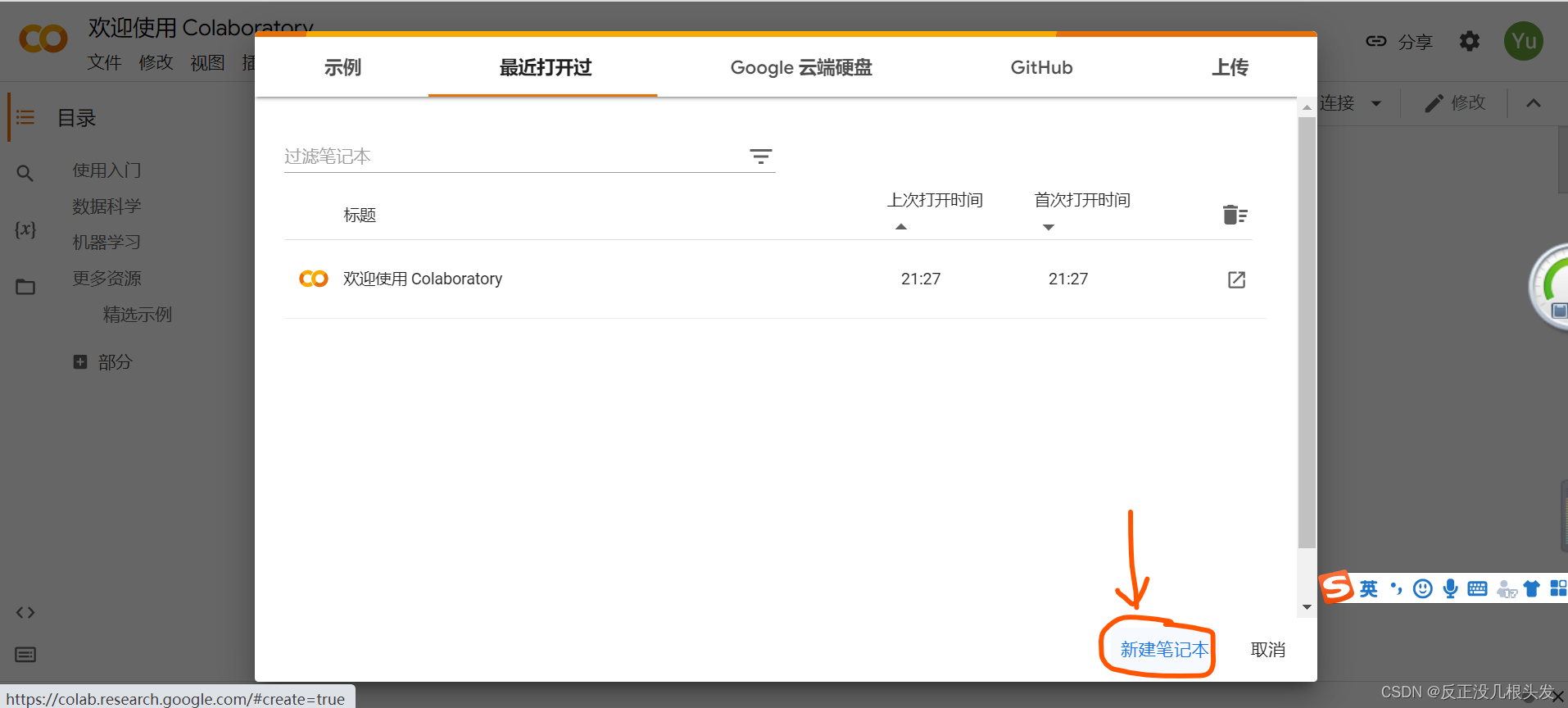Click the 标题 column header
The height and width of the screenshot is (708, 1568).
[x=360, y=215]
